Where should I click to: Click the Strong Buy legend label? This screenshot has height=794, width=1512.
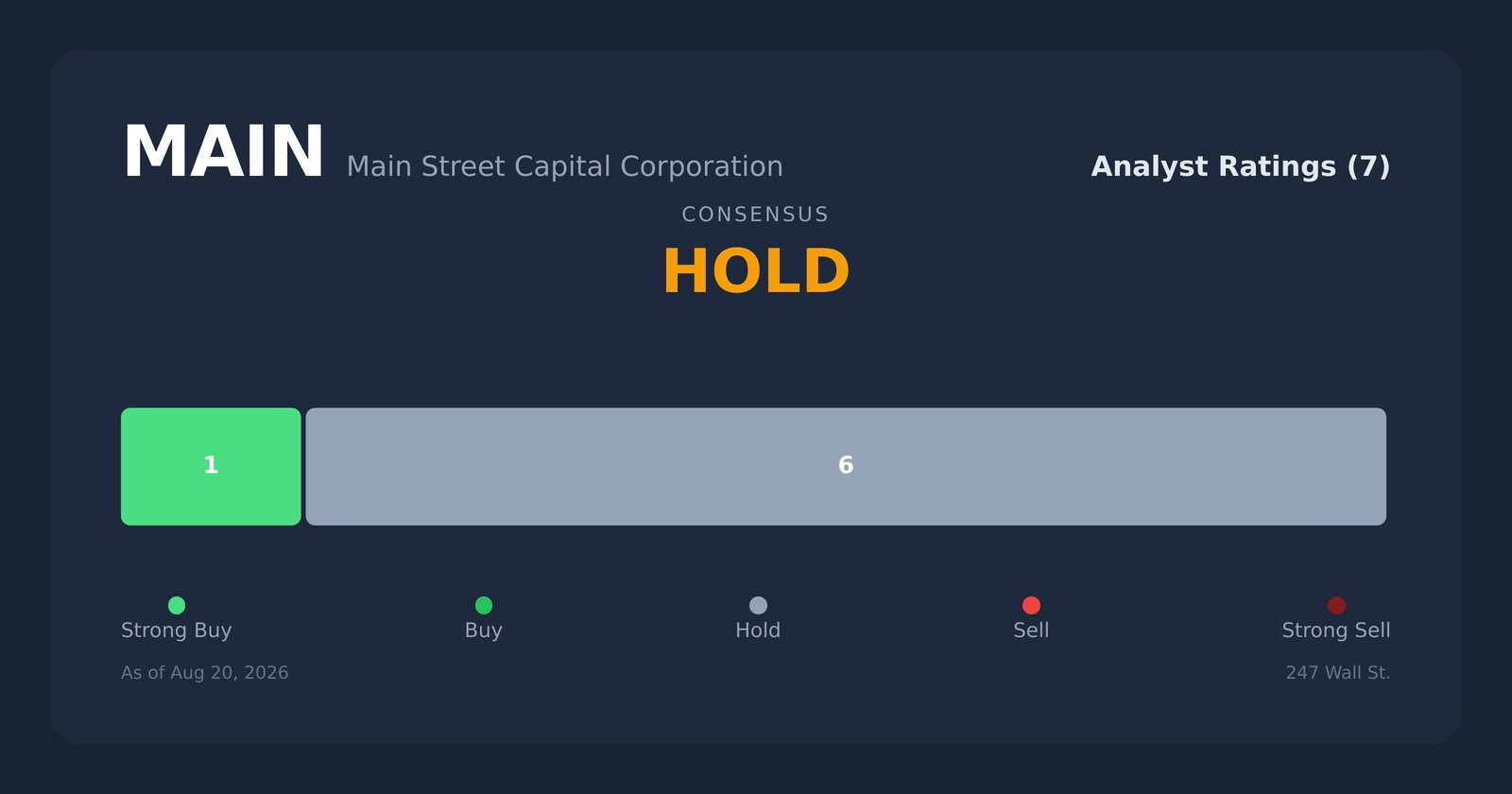point(177,630)
